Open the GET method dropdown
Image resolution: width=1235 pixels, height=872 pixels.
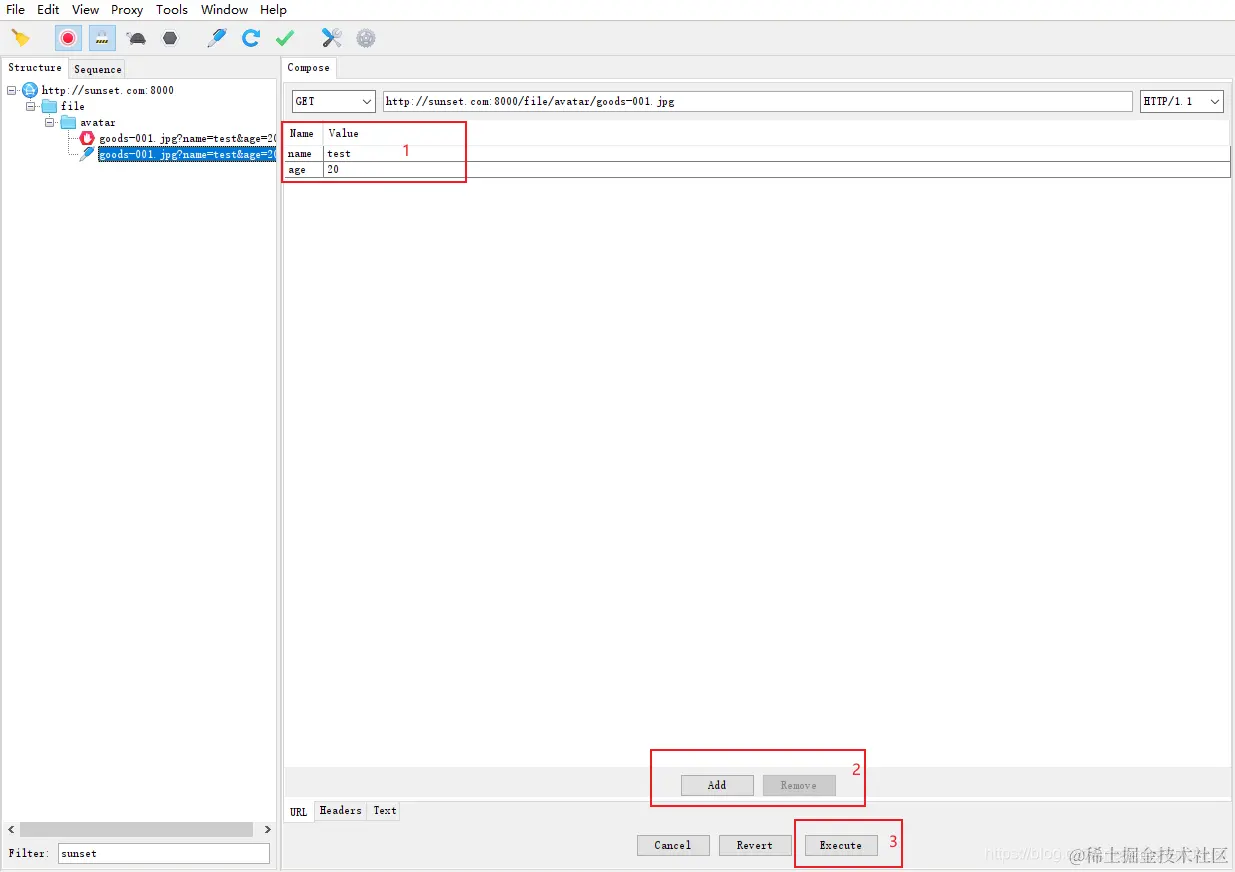click(334, 101)
